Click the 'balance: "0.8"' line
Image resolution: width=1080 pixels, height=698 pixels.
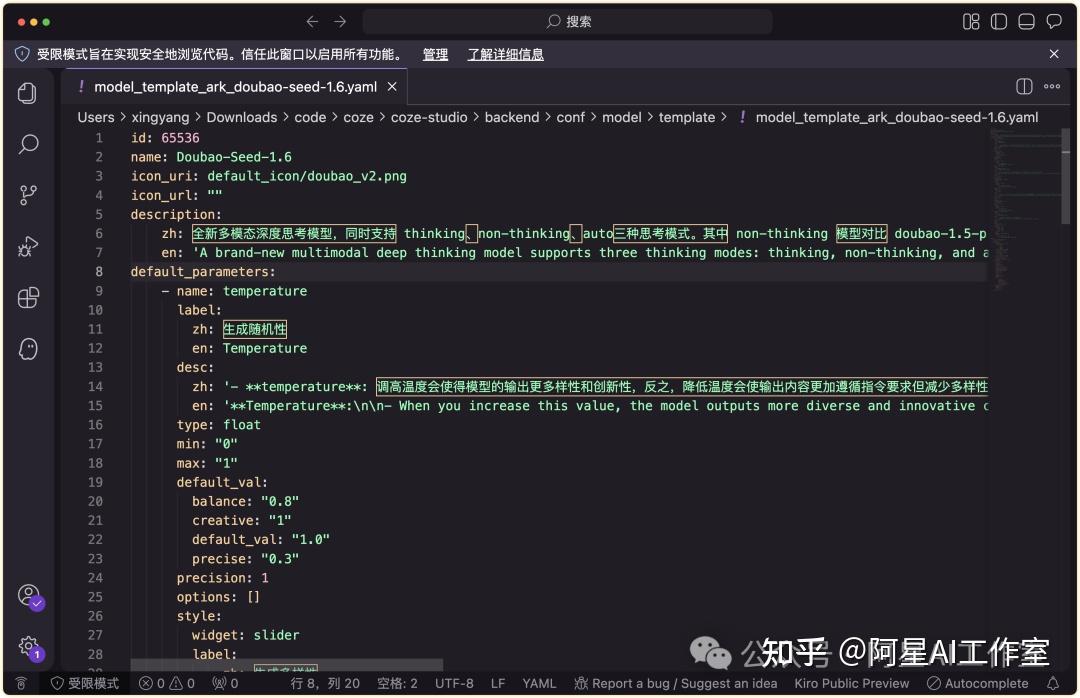click(245, 501)
